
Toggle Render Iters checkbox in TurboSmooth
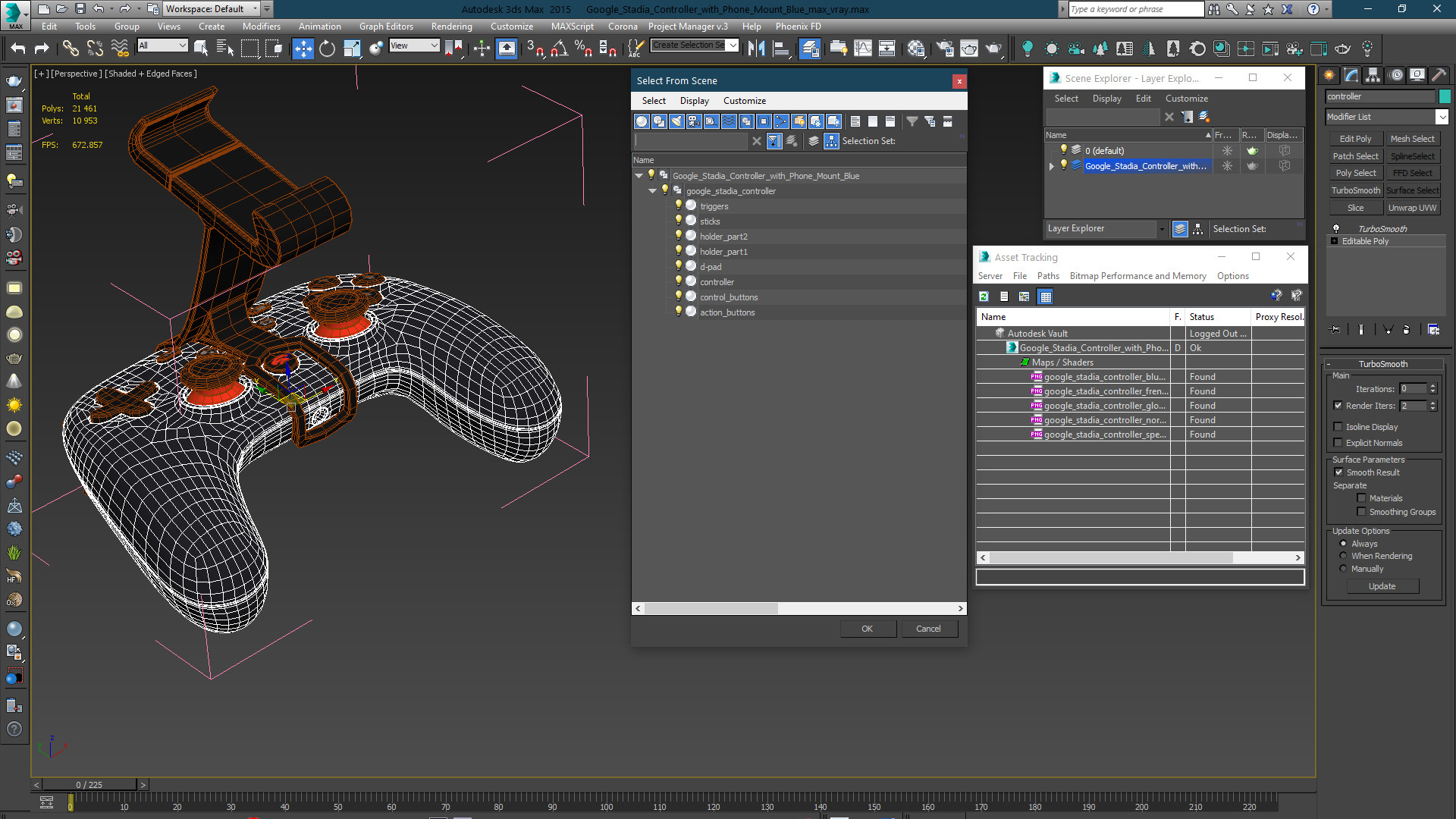[x=1338, y=406]
